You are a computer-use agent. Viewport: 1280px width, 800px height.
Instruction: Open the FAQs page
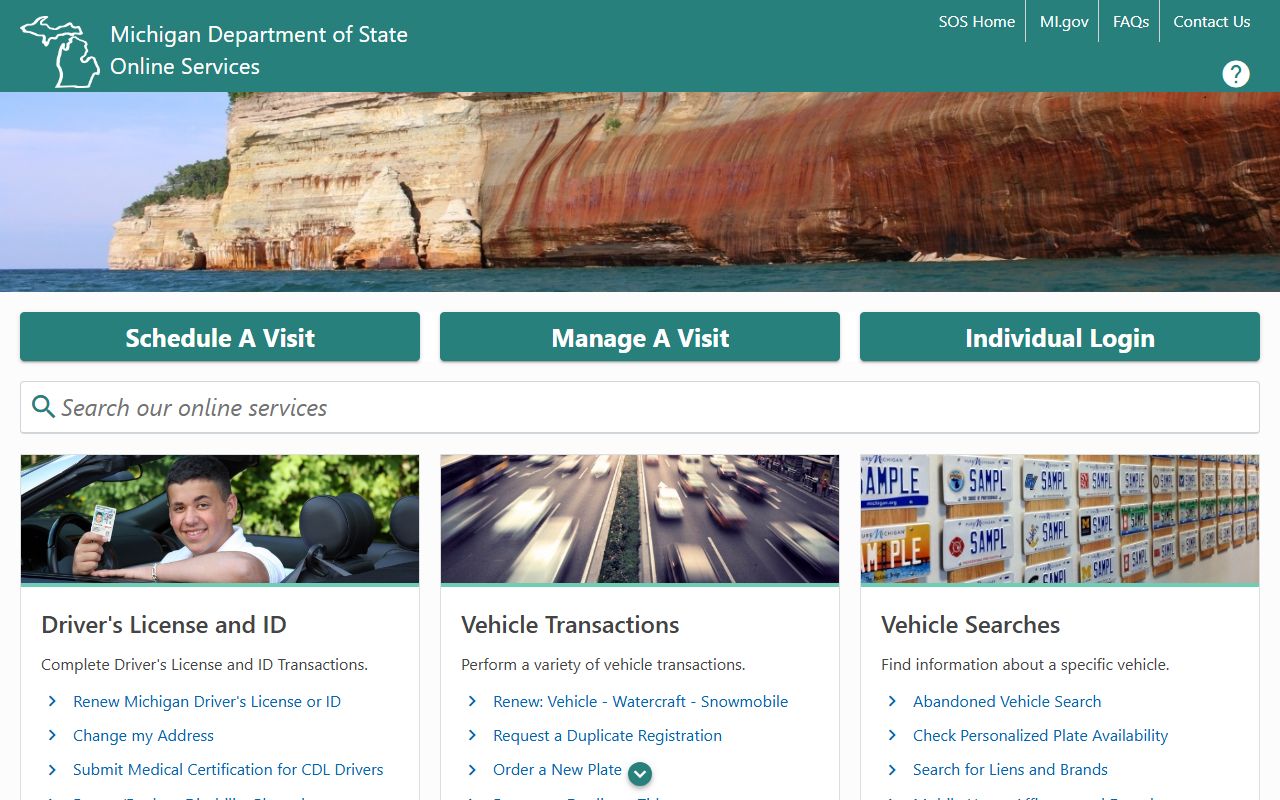pos(1131,21)
